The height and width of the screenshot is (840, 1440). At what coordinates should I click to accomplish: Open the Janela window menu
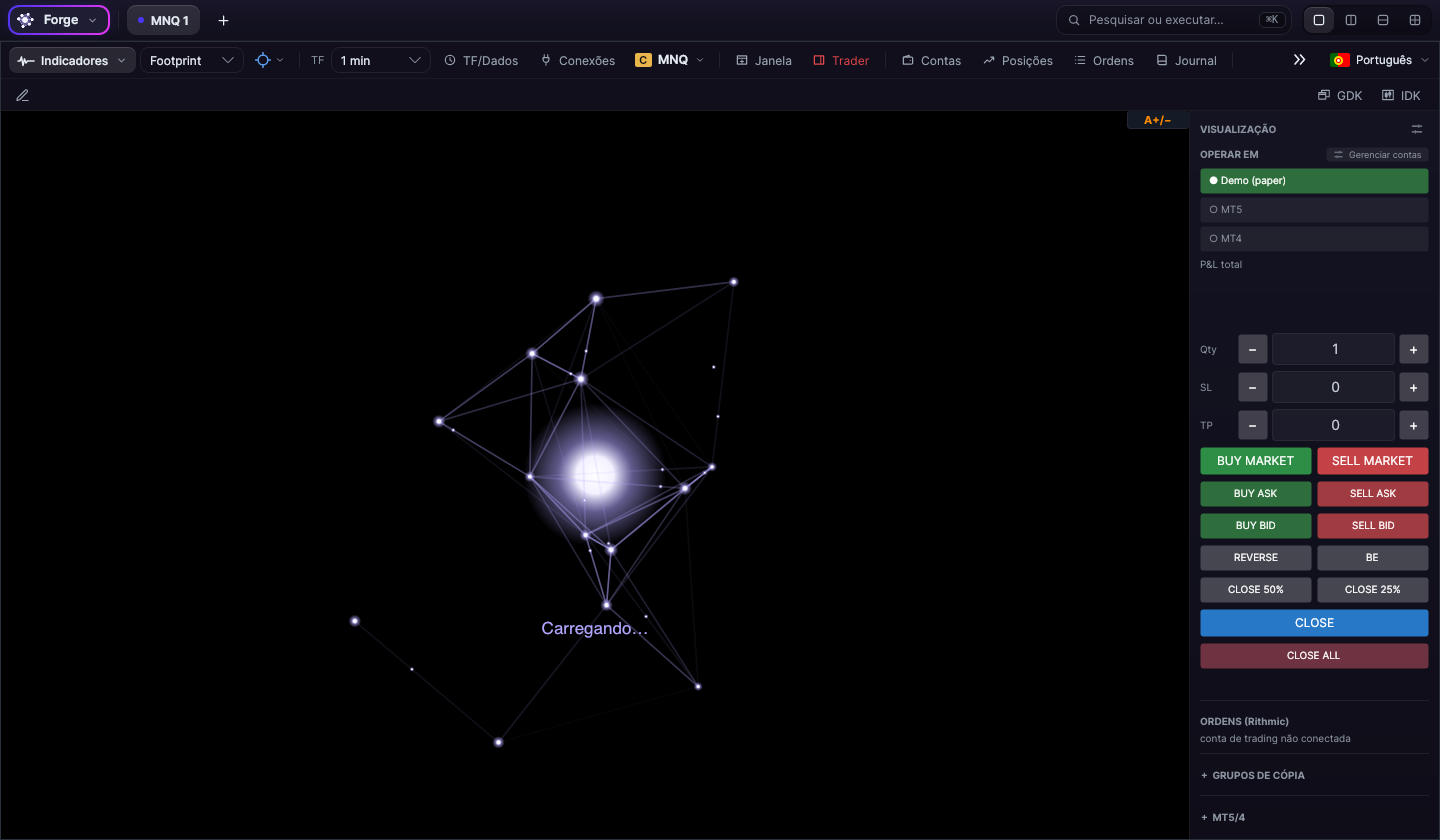(x=764, y=60)
